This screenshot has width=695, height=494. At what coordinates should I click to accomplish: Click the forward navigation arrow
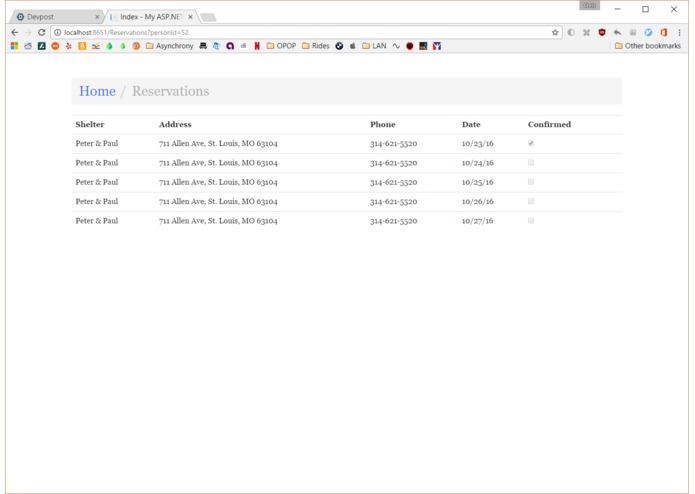pyautogui.click(x=28, y=32)
